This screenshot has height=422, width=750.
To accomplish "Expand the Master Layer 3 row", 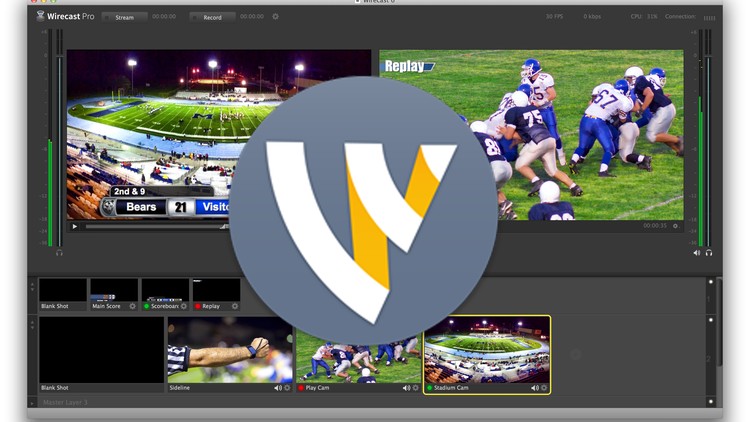I will click(x=32, y=403).
